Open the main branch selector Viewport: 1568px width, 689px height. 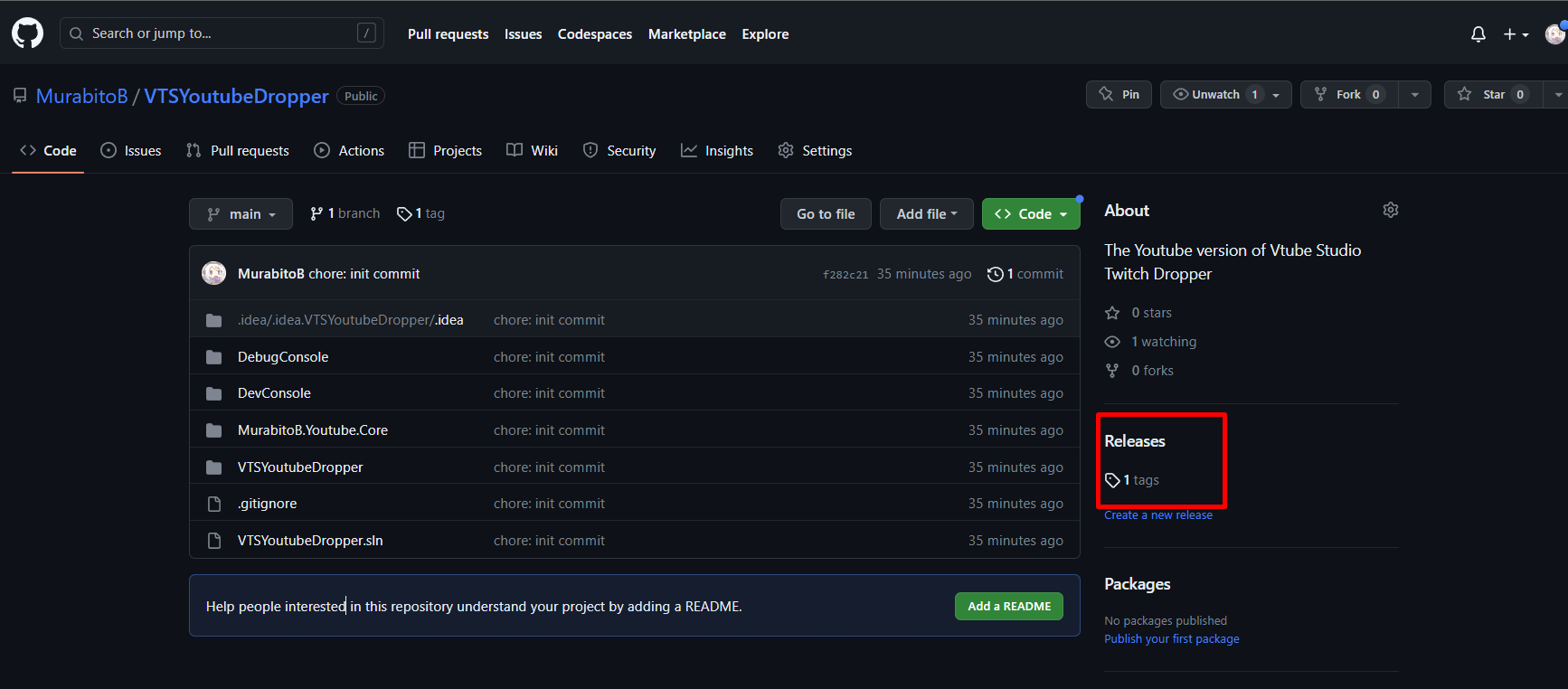[x=241, y=214]
